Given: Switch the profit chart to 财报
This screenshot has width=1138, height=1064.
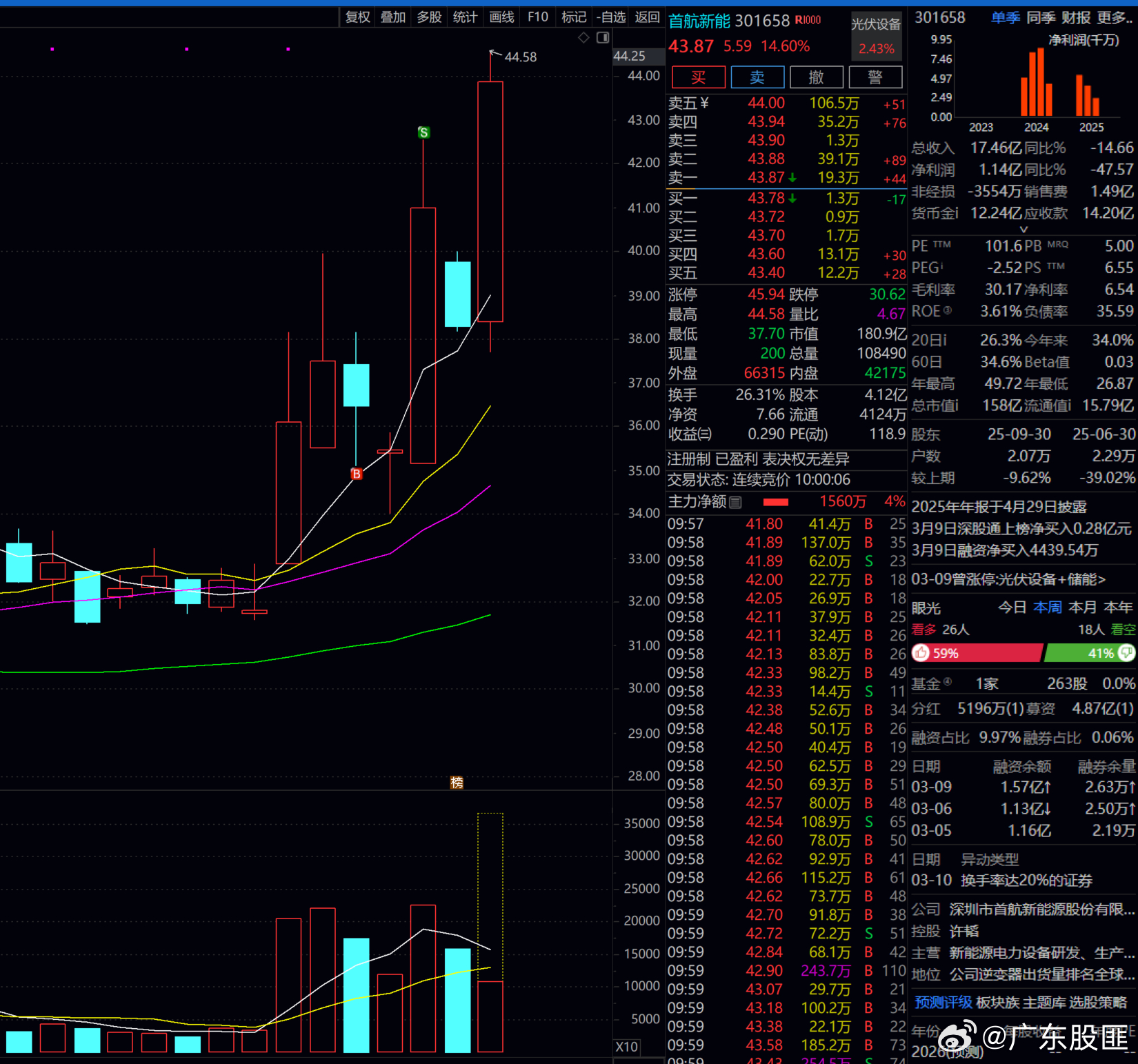Looking at the screenshot, I should (1076, 17).
